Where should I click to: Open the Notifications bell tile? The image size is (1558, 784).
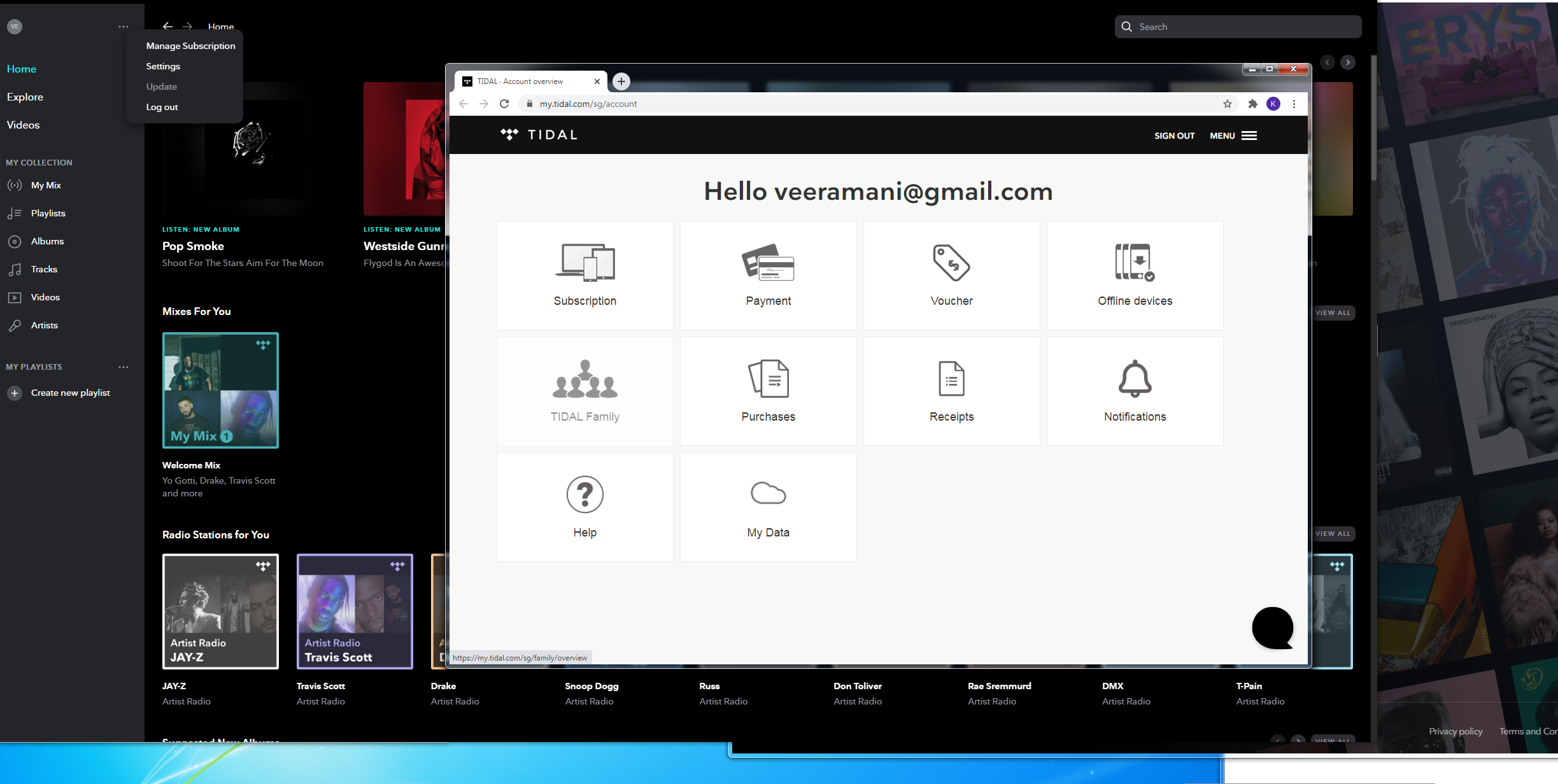tap(1135, 391)
